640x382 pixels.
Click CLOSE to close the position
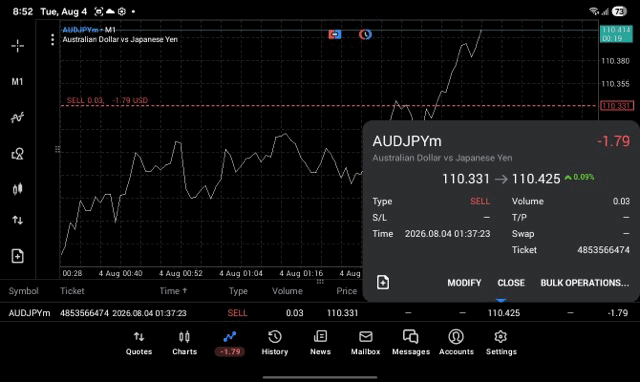pos(511,283)
